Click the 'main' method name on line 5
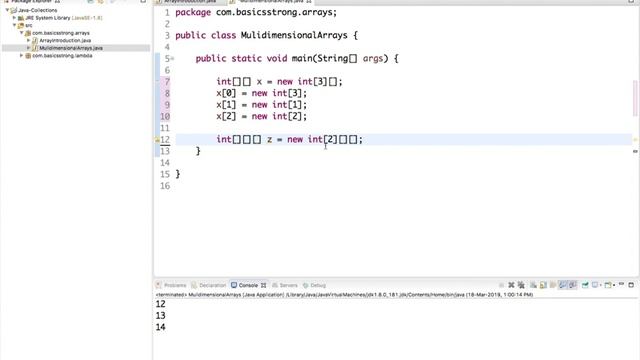Viewport: 640px width, 360px height. (x=302, y=58)
